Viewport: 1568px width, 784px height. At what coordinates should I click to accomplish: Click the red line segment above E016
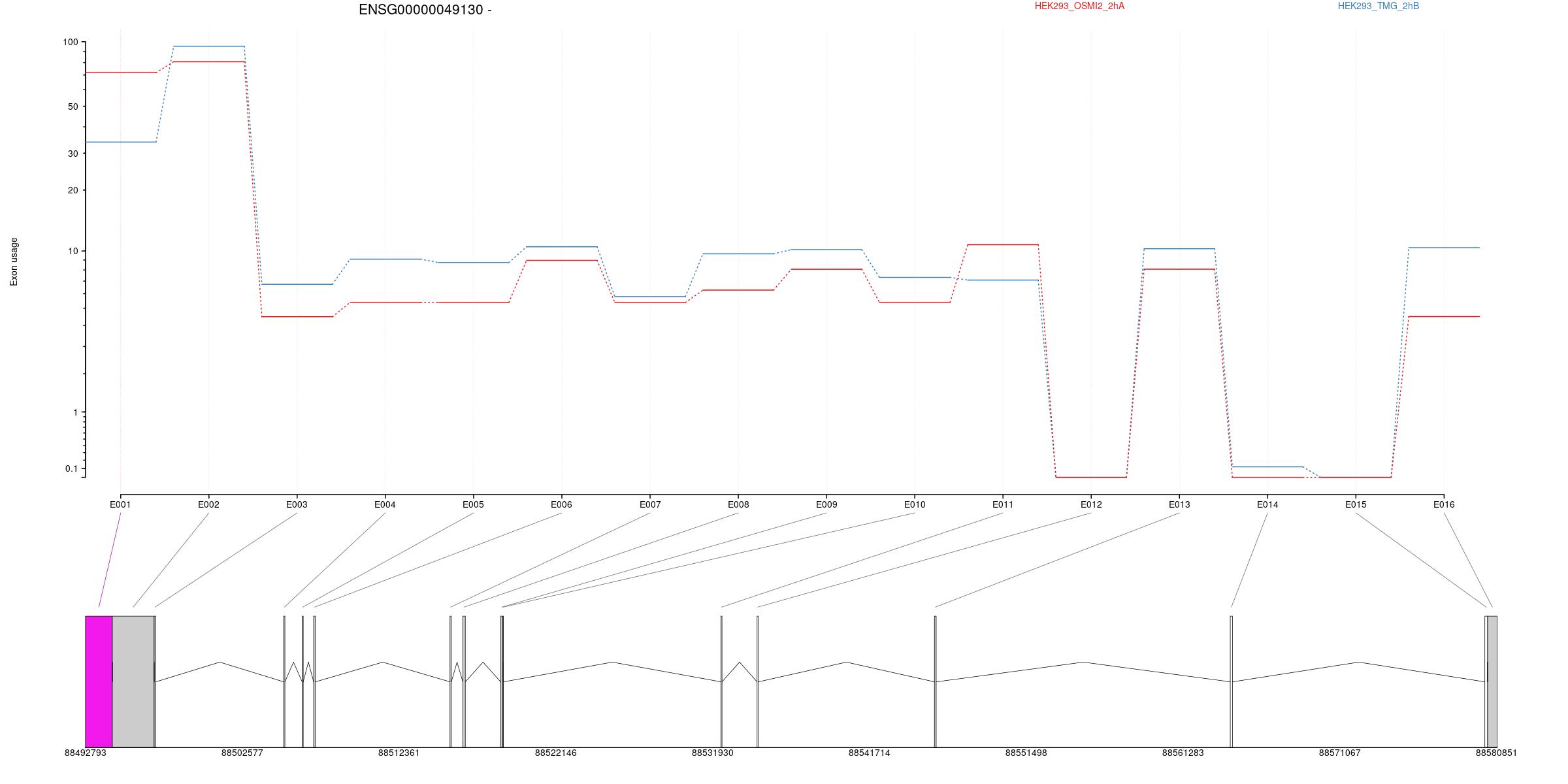(1444, 316)
